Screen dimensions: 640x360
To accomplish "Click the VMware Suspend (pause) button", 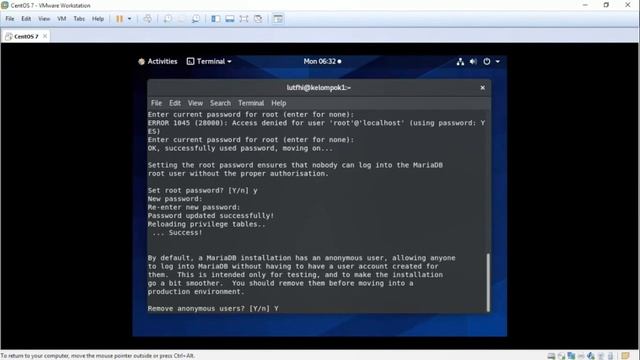I will [120, 19].
